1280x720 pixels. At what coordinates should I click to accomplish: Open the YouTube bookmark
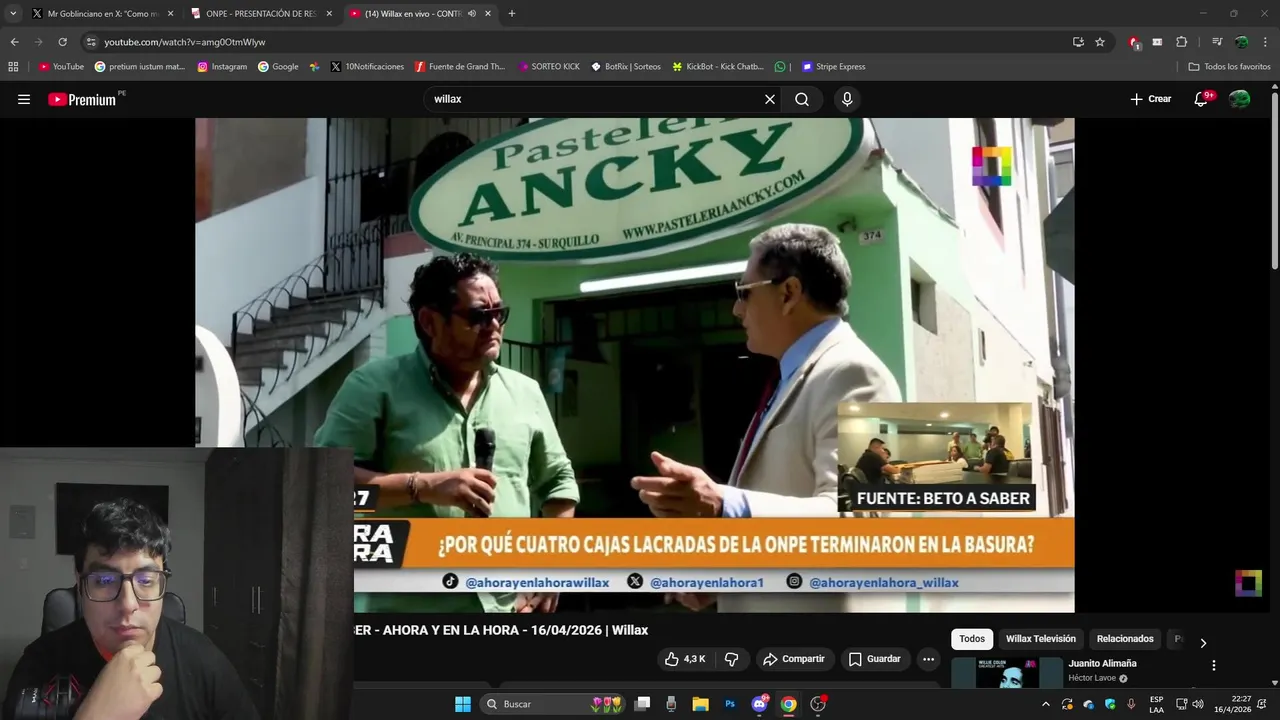(x=61, y=67)
